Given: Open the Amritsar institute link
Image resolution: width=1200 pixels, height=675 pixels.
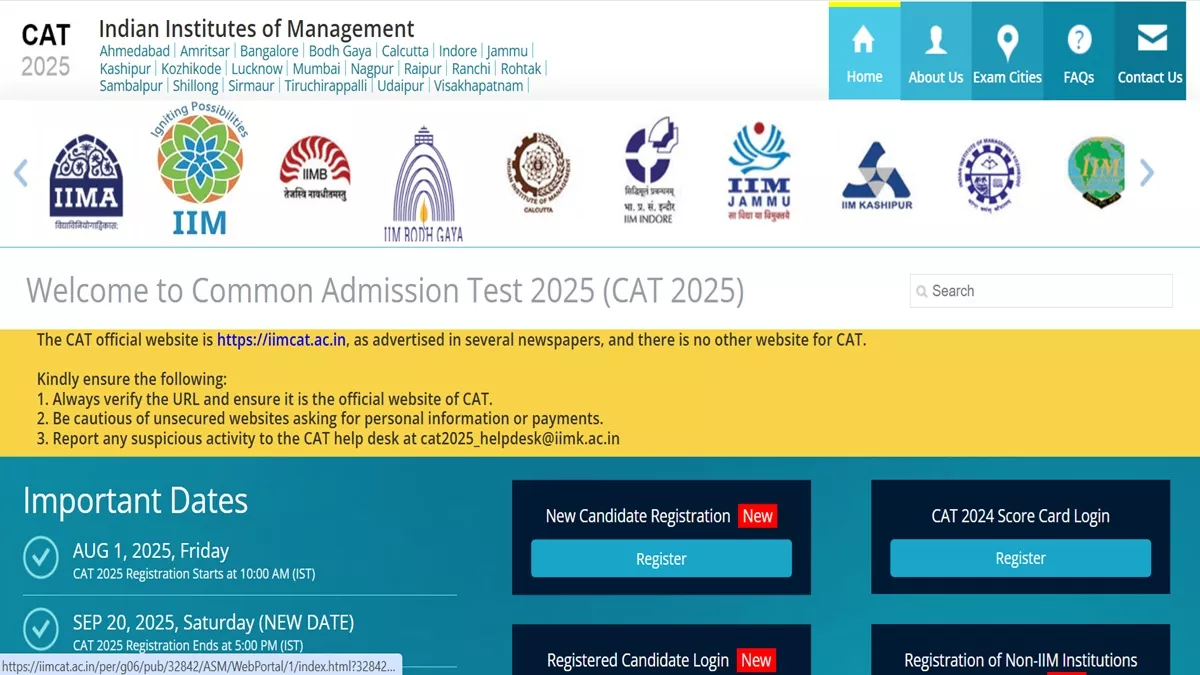Looking at the screenshot, I should click(205, 51).
